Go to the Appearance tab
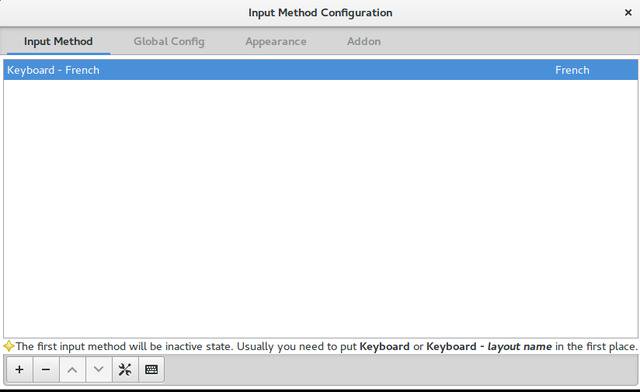The height and width of the screenshot is (392, 640). click(x=276, y=41)
